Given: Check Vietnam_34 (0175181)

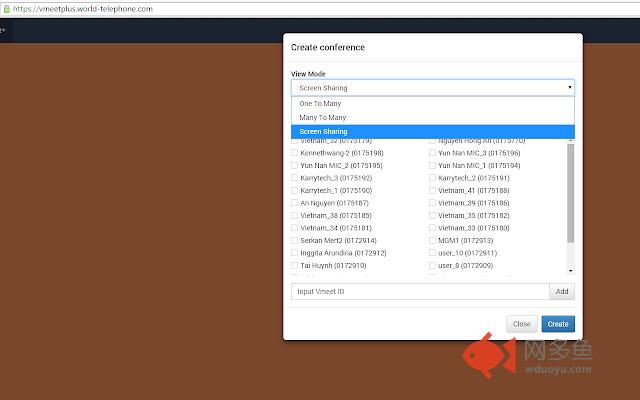Looking at the screenshot, I should pos(294,228).
